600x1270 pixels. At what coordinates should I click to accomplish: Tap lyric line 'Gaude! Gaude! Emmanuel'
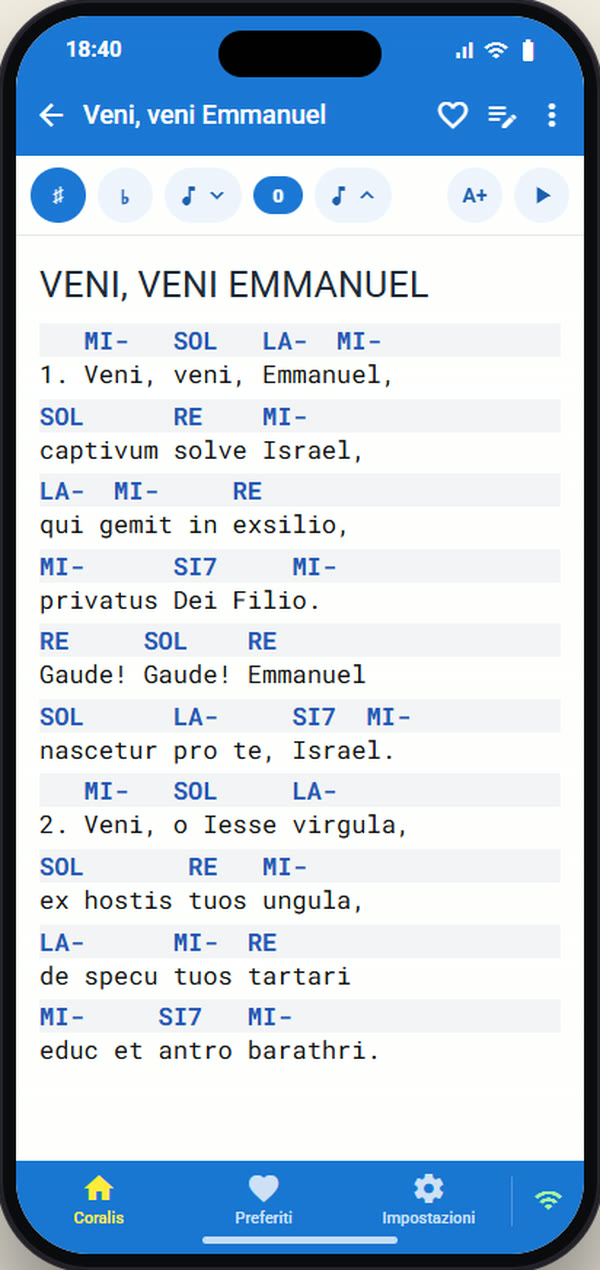(203, 675)
